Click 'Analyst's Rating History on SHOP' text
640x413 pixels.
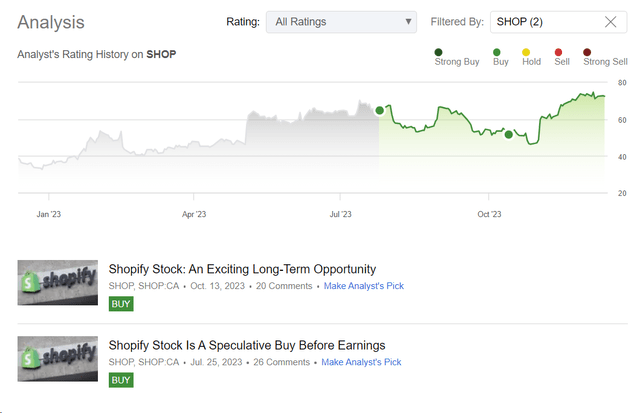(x=97, y=54)
